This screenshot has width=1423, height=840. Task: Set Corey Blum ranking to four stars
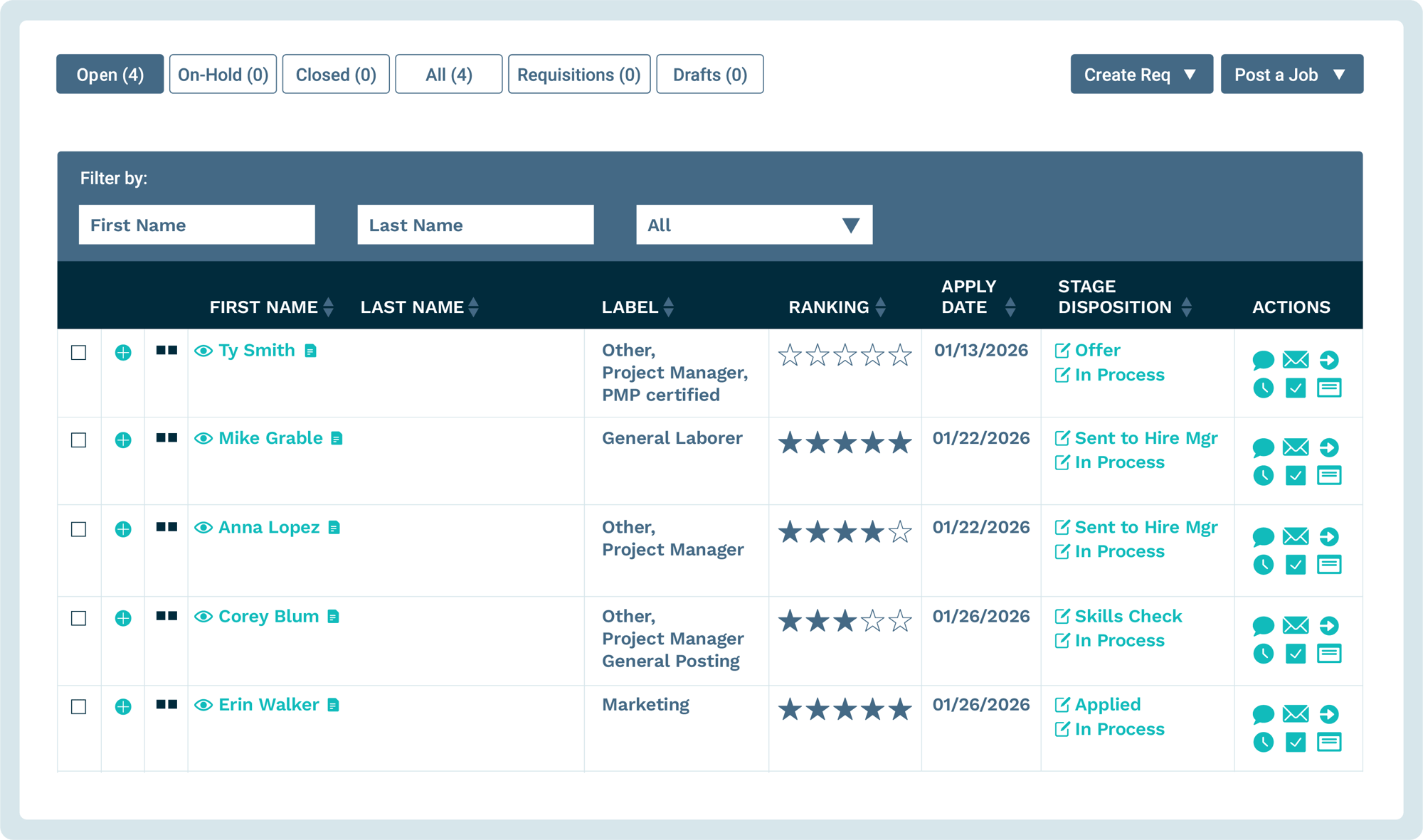(872, 620)
